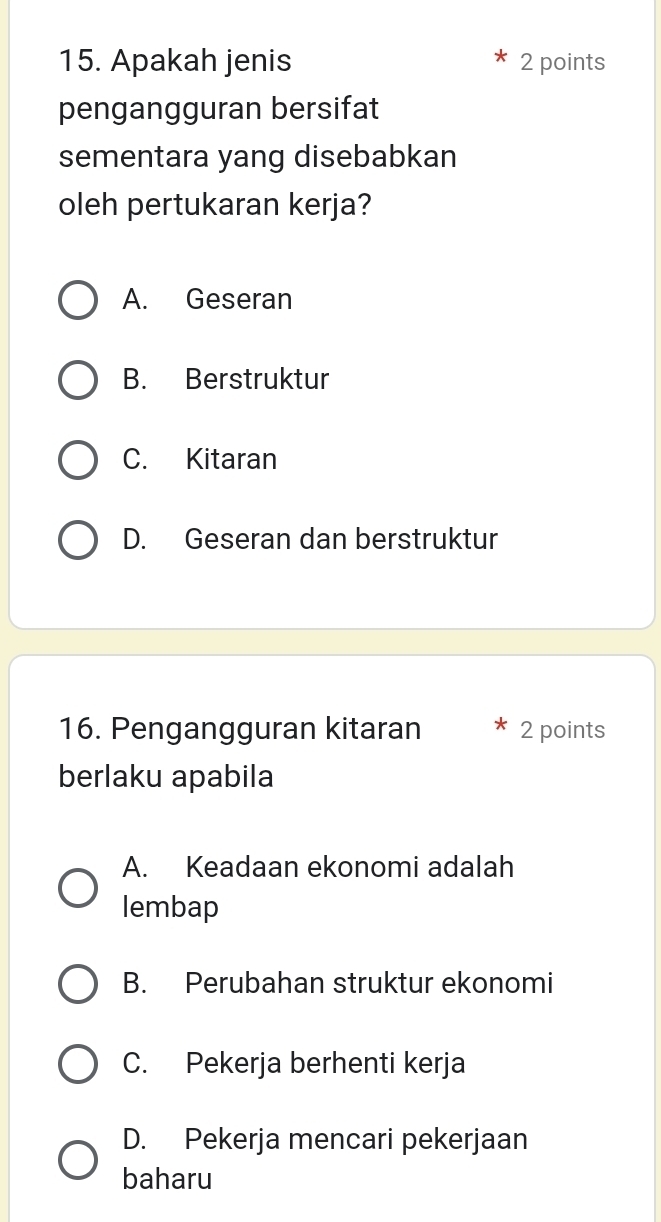Select answer D Pekerja mencari pekerjaan baharu
Screen dimensions: 661x1222
[77, 1159]
